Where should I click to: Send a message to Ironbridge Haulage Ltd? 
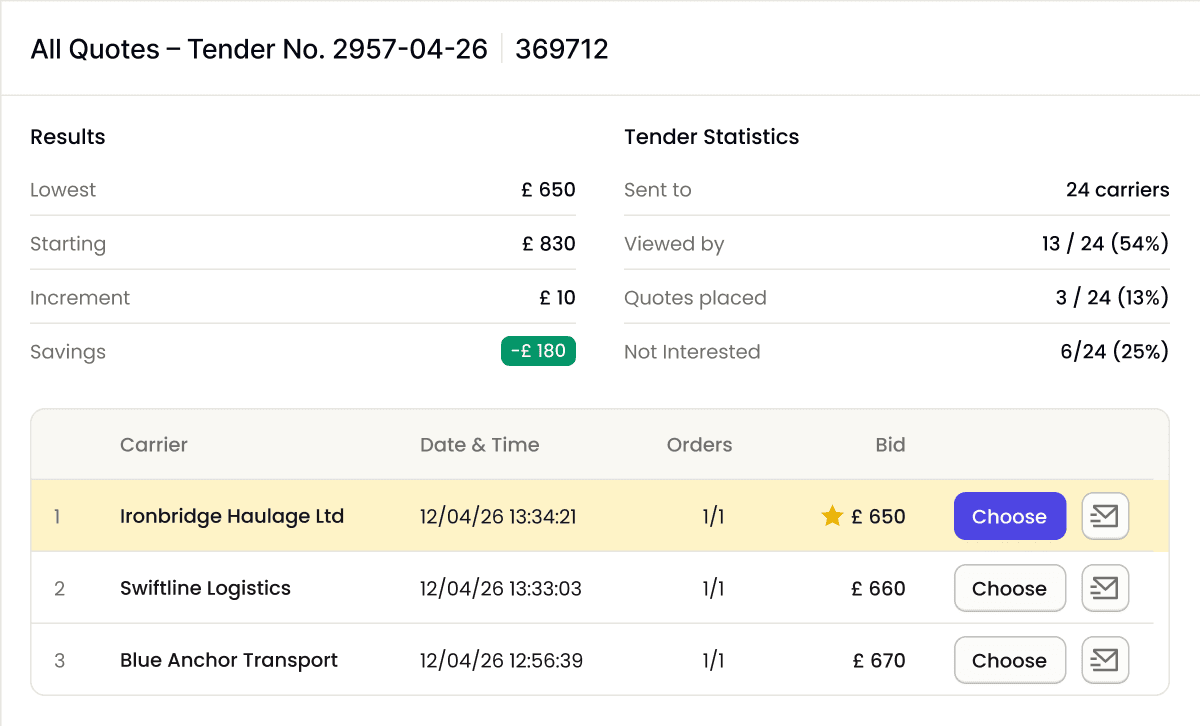pyautogui.click(x=1104, y=515)
